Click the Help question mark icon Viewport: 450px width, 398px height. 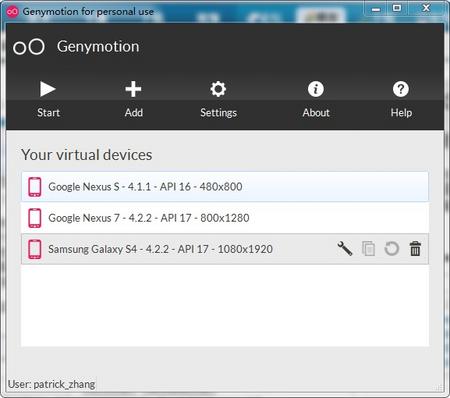pyautogui.click(x=401, y=89)
